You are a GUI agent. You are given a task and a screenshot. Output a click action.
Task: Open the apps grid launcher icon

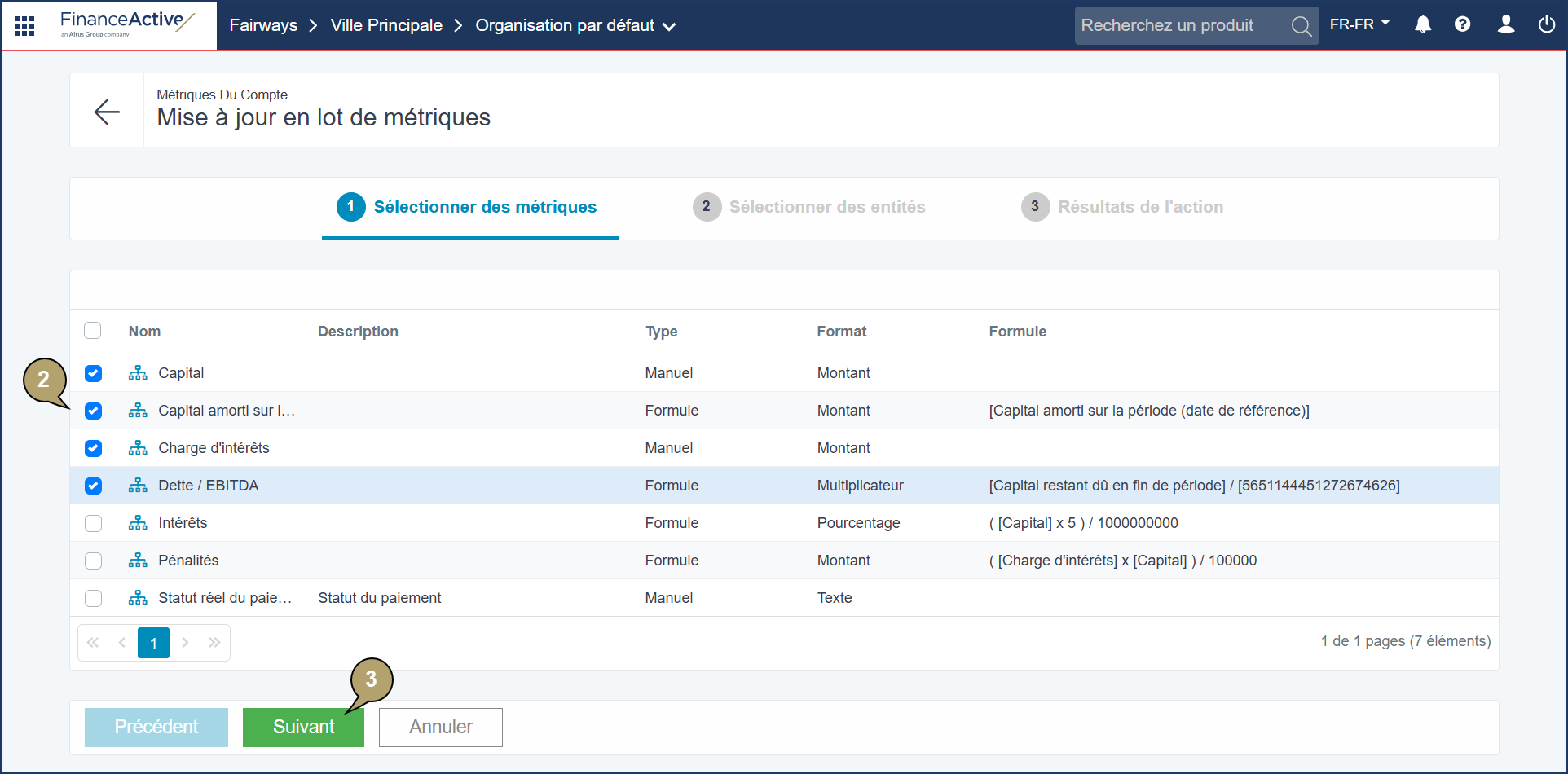24,26
